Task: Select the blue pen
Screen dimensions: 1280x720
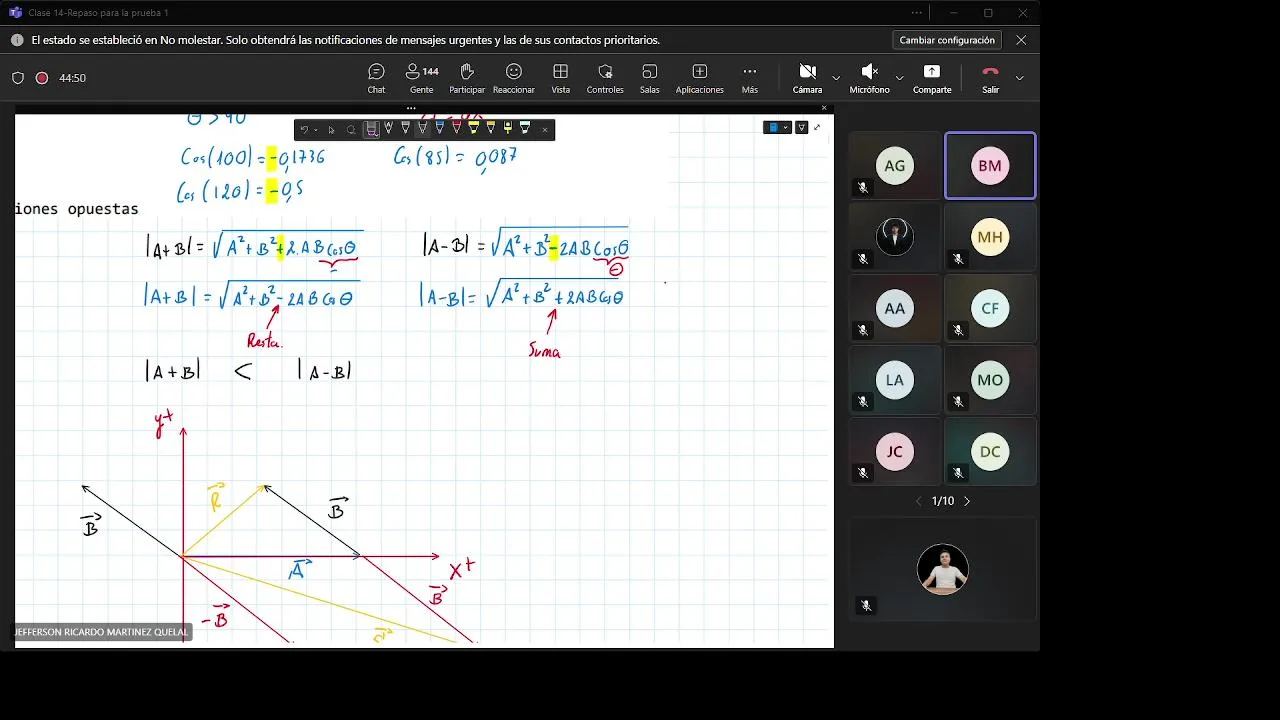Action: (439, 130)
